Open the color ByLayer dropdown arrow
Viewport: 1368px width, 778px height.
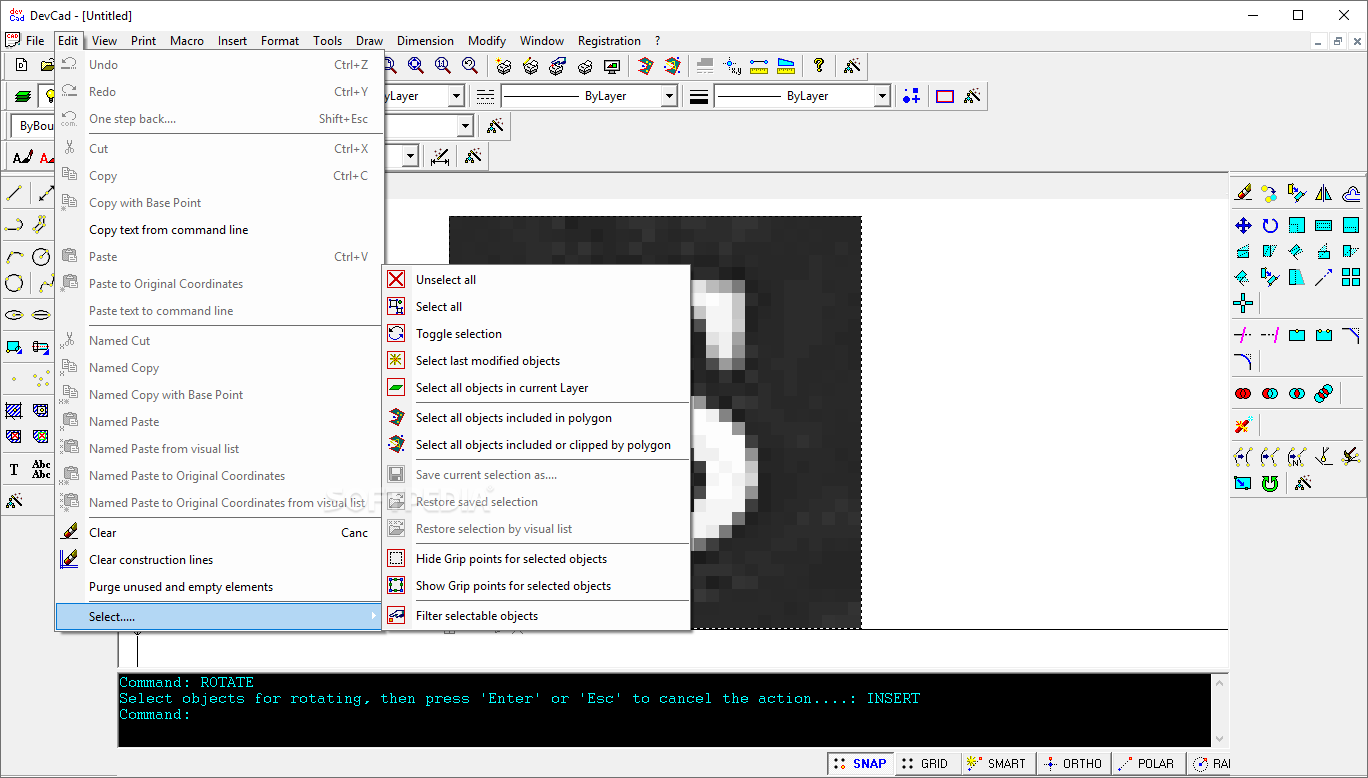(456, 96)
